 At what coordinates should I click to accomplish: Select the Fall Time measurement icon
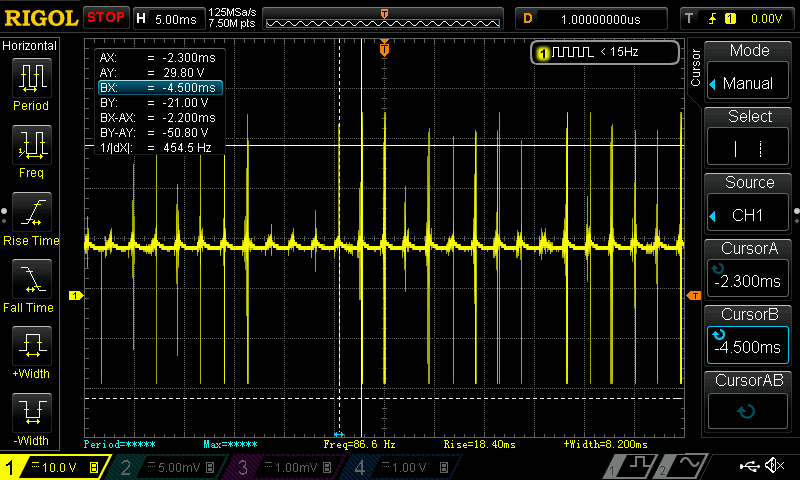31,279
